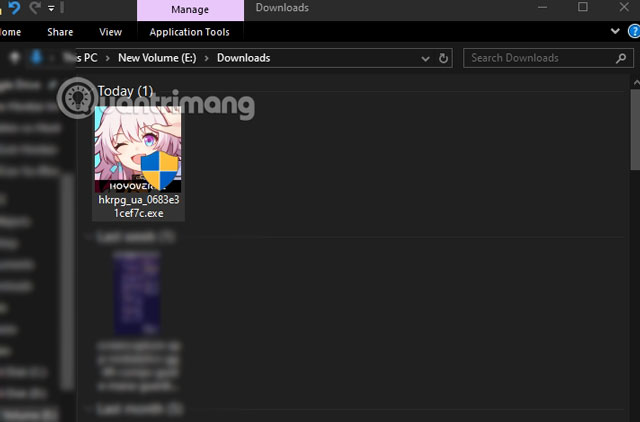The width and height of the screenshot is (640, 422).
Task: Click 'New Volume (E:)' in address bar
Action: pyautogui.click(x=157, y=58)
